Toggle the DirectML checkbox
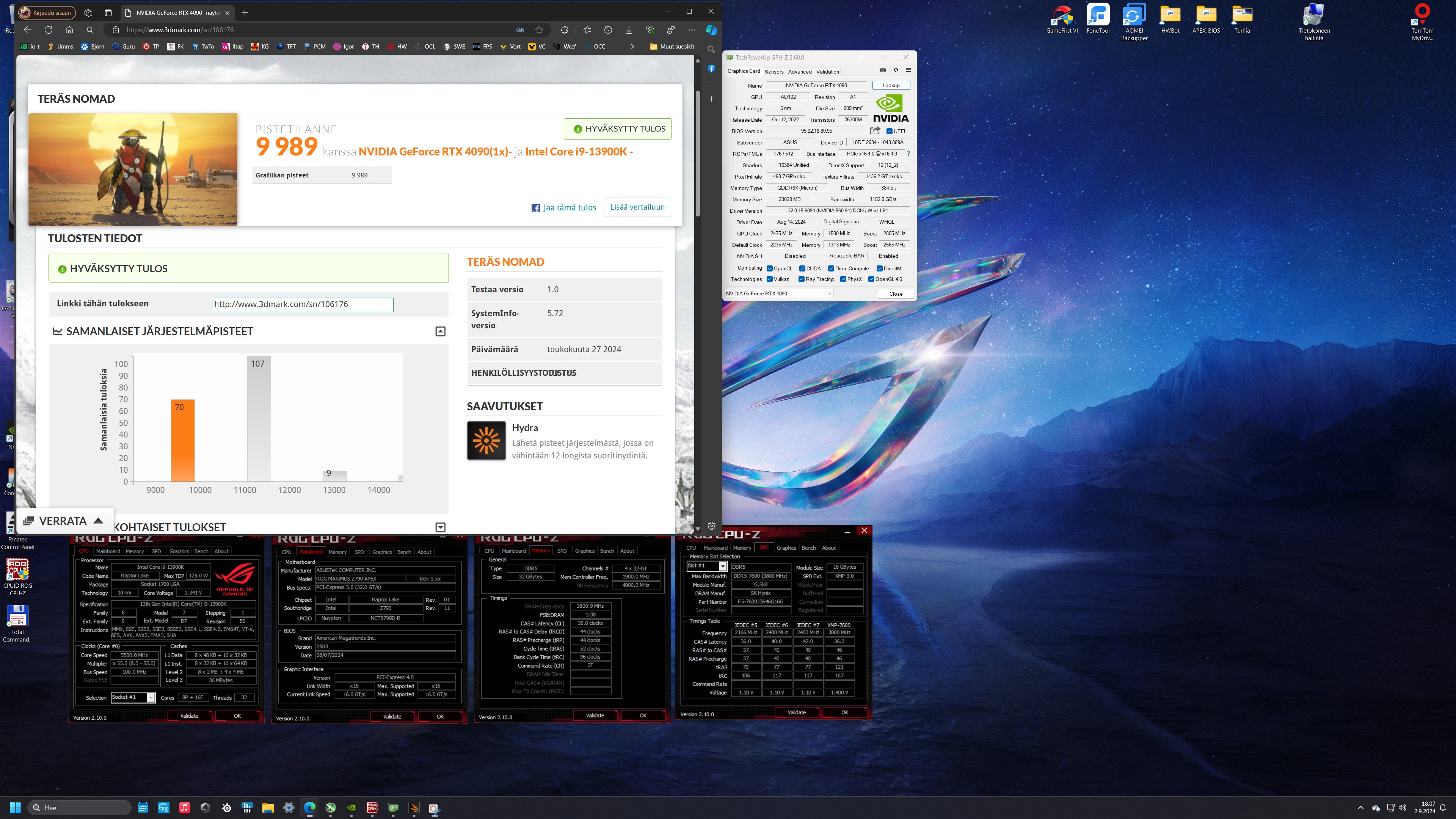The width and height of the screenshot is (1456, 819). [880, 268]
